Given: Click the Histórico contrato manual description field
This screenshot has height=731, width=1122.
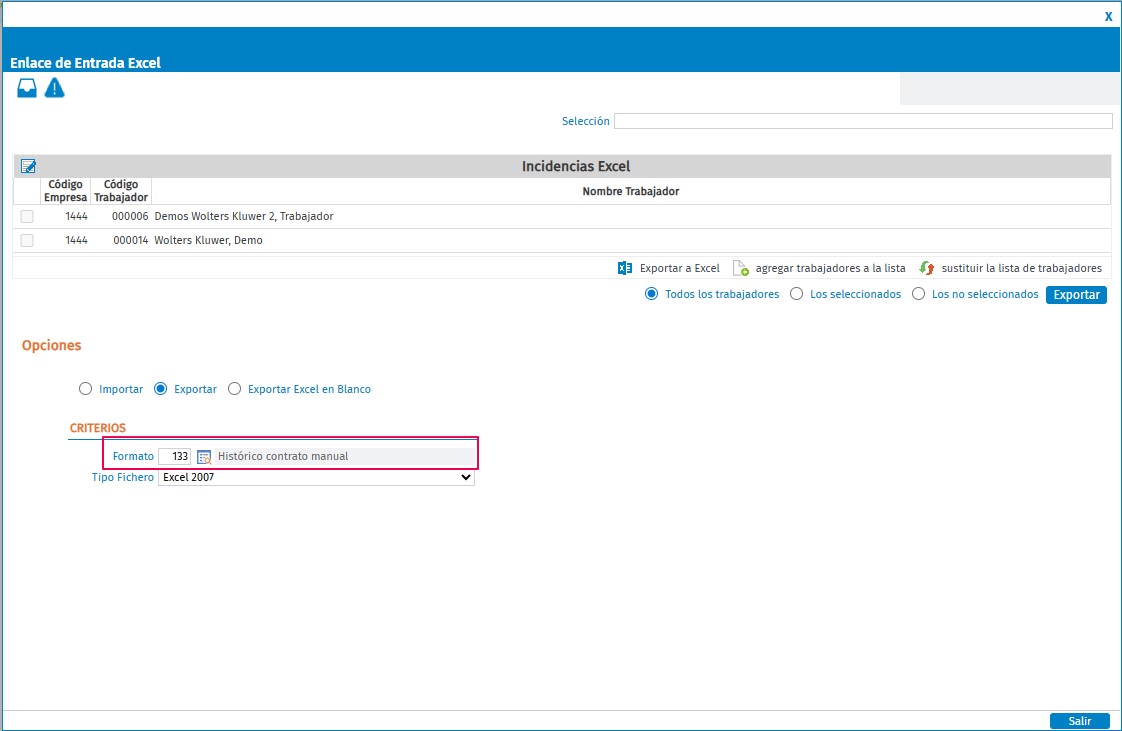Looking at the screenshot, I should coord(345,456).
